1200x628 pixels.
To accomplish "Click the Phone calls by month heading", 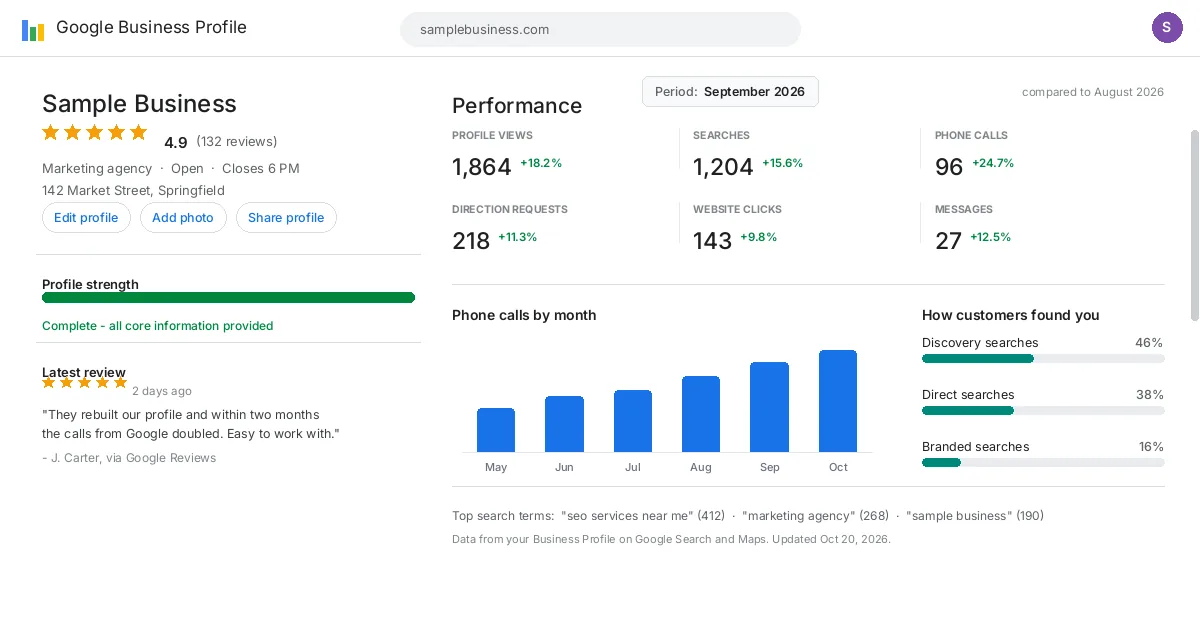I will 524,315.
